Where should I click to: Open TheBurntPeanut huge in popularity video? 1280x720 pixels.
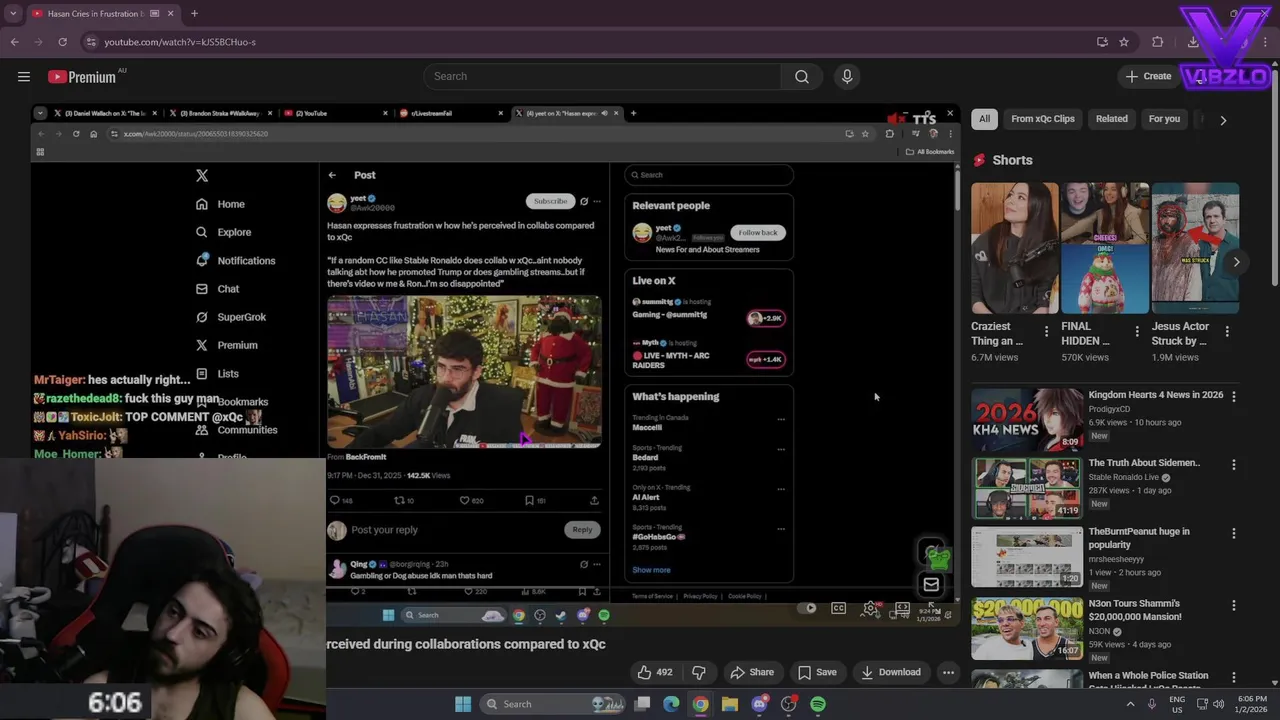1139,538
